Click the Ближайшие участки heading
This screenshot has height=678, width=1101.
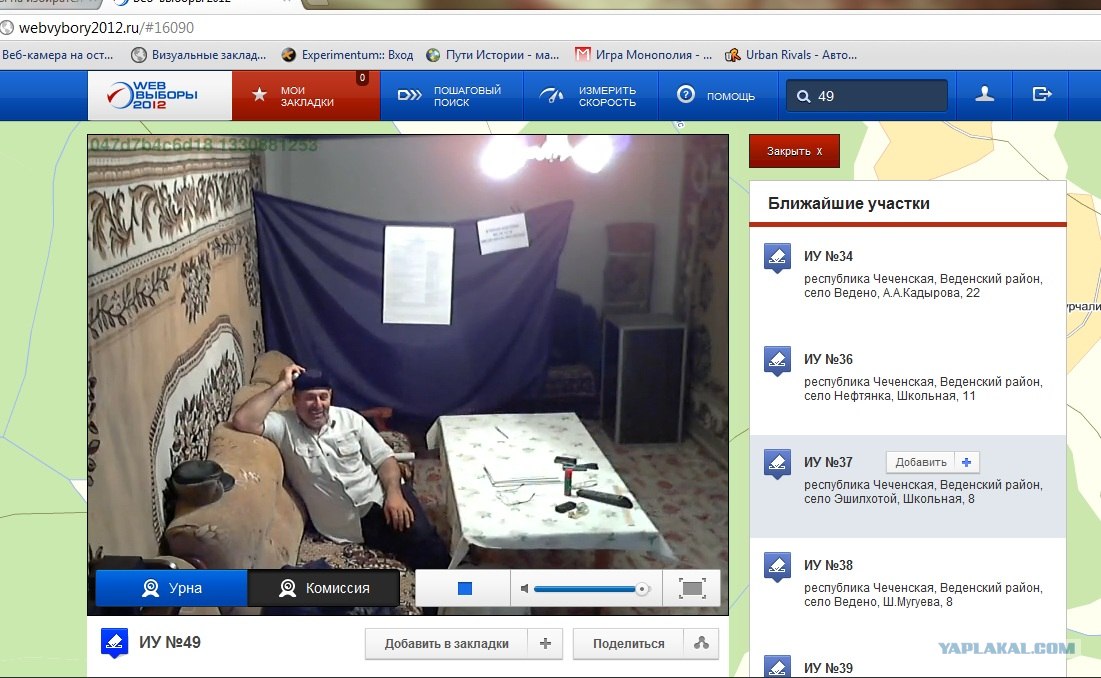click(848, 204)
